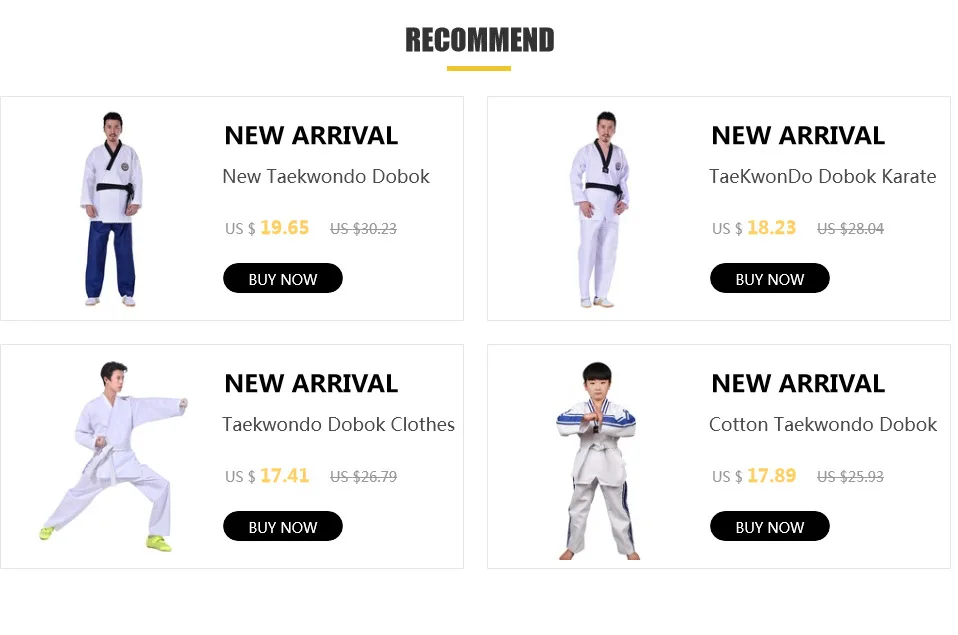The image size is (958, 635).
Task: Click the crossed-out US $30.23 original price
Action: pyautogui.click(x=364, y=229)
